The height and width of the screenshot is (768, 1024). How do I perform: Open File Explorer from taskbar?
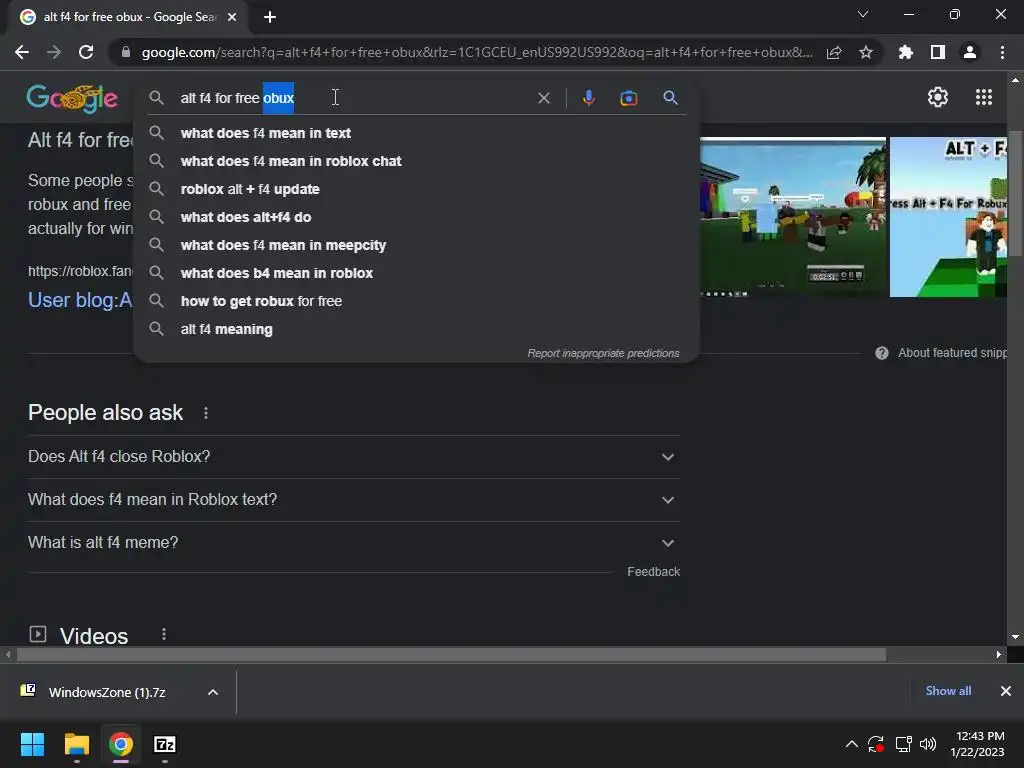[x=76, y=744]
